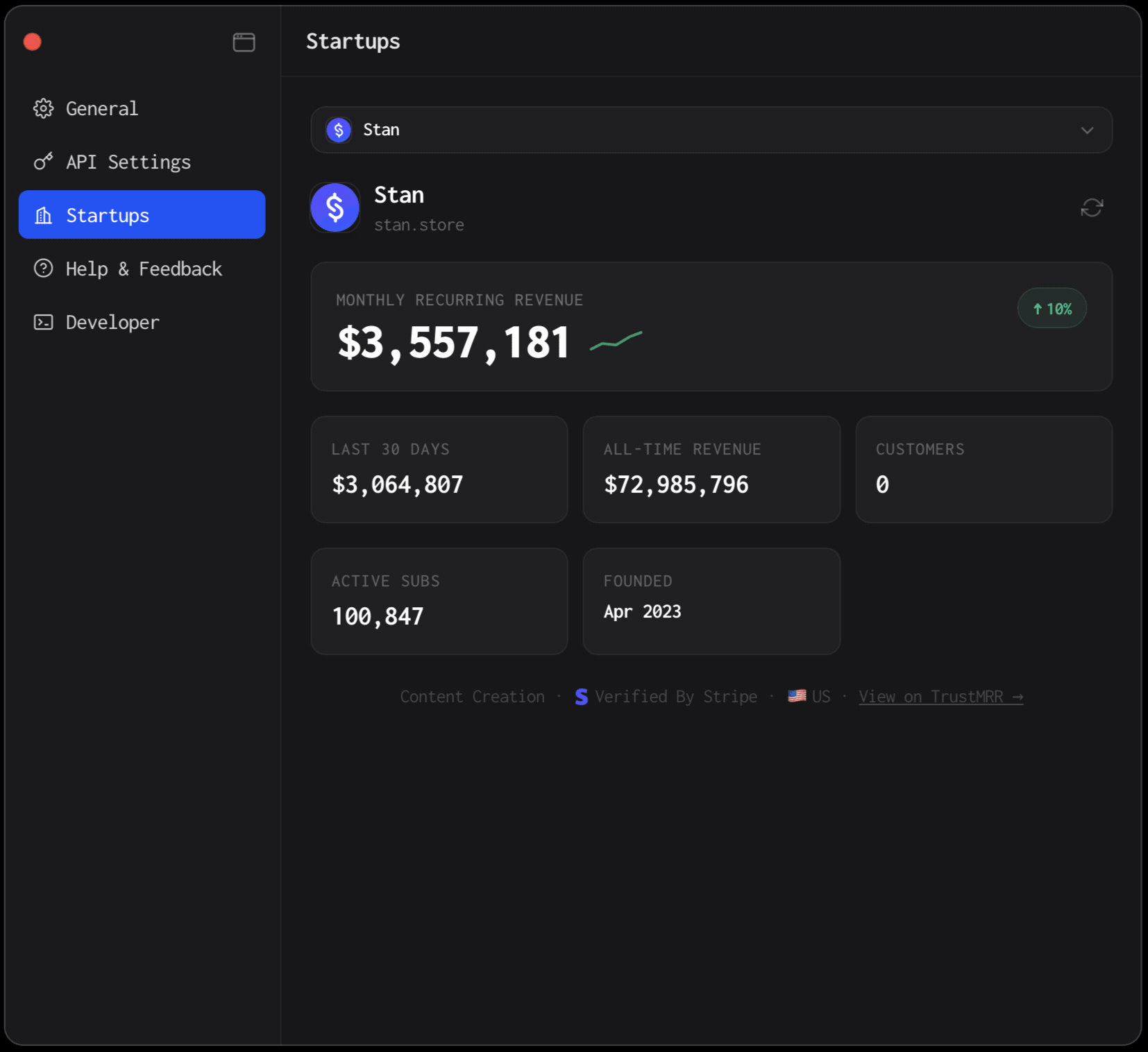Screen dimensions: 1148x1052
Task: Select the All-Time Revenue card
Action: click(711, 469)
